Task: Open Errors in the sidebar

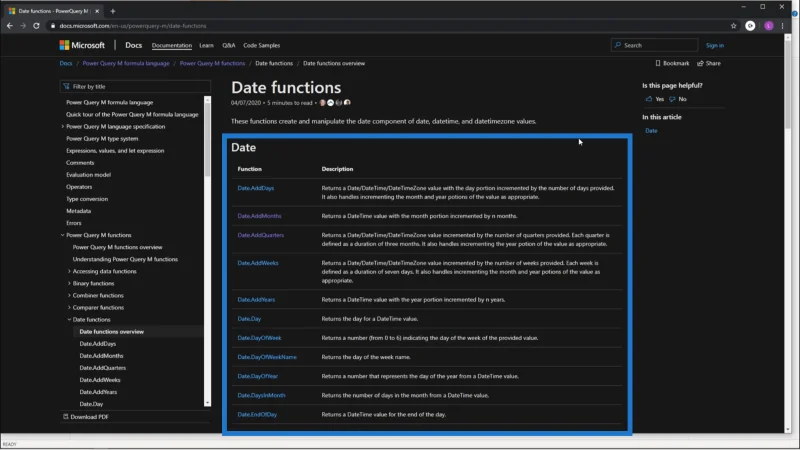Action: click(73, 223)
